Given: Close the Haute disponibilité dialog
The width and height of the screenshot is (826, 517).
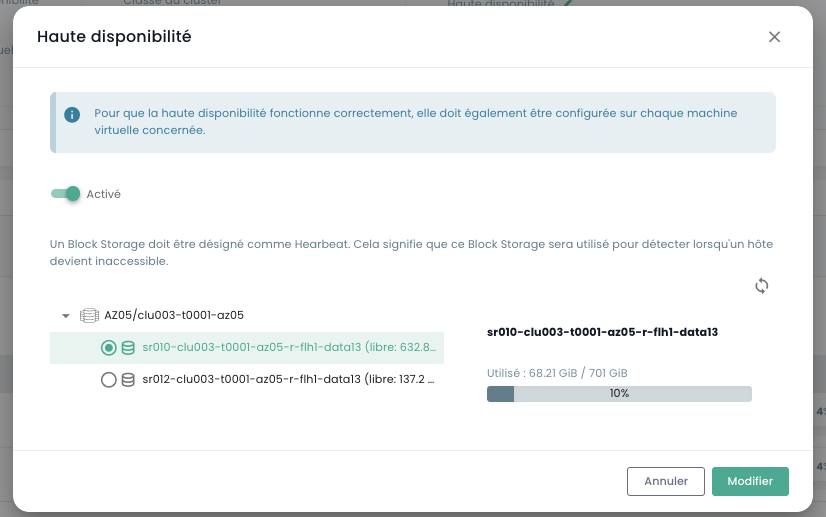Looking at the screenshot, I should point(774,37).
